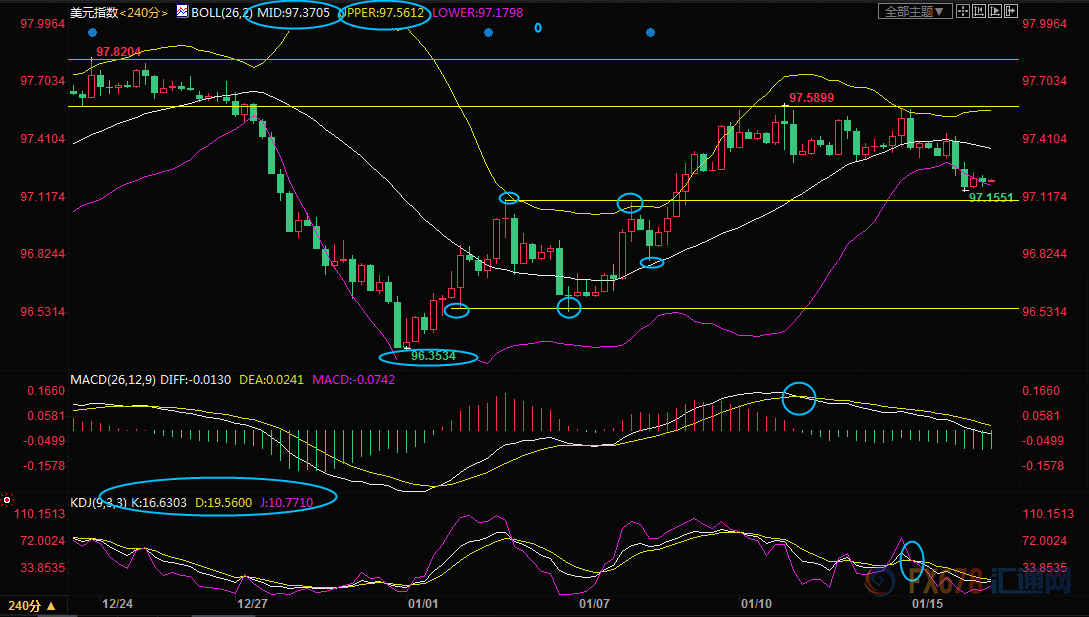Expand the 240分 period selector at bottom left
1089x617 pixels.
click(32, 606)
